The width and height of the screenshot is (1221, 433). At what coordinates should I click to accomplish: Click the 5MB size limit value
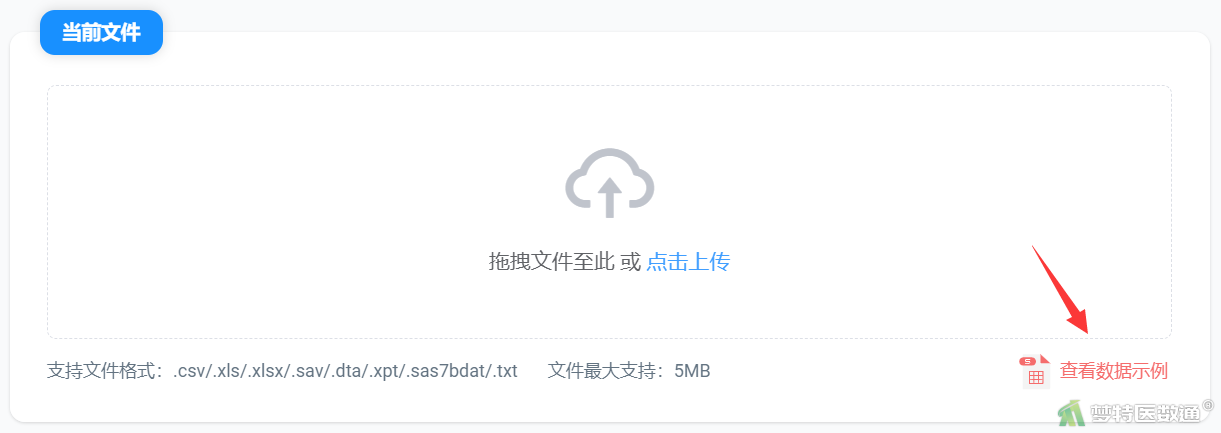pos(692,371)
